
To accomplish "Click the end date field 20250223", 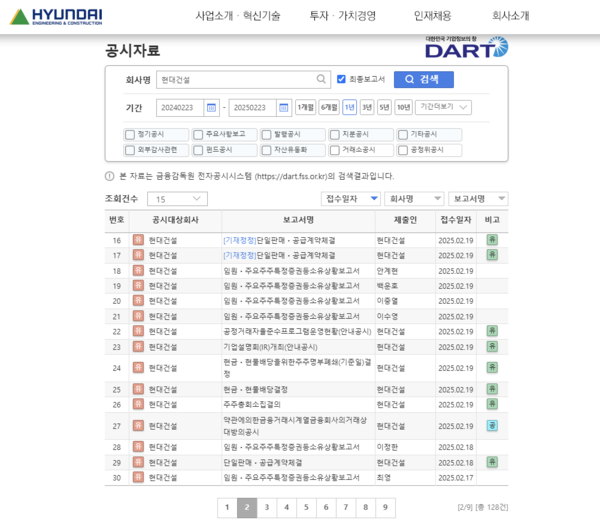I will coord(252,108).
